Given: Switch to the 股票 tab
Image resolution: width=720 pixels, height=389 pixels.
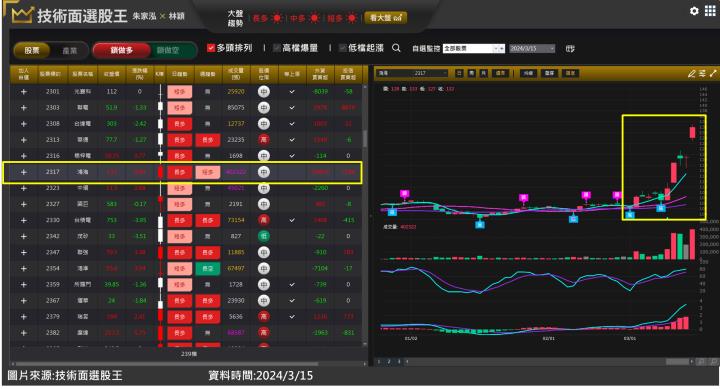Looking at the screenshot, I should [x=32, y=51].
